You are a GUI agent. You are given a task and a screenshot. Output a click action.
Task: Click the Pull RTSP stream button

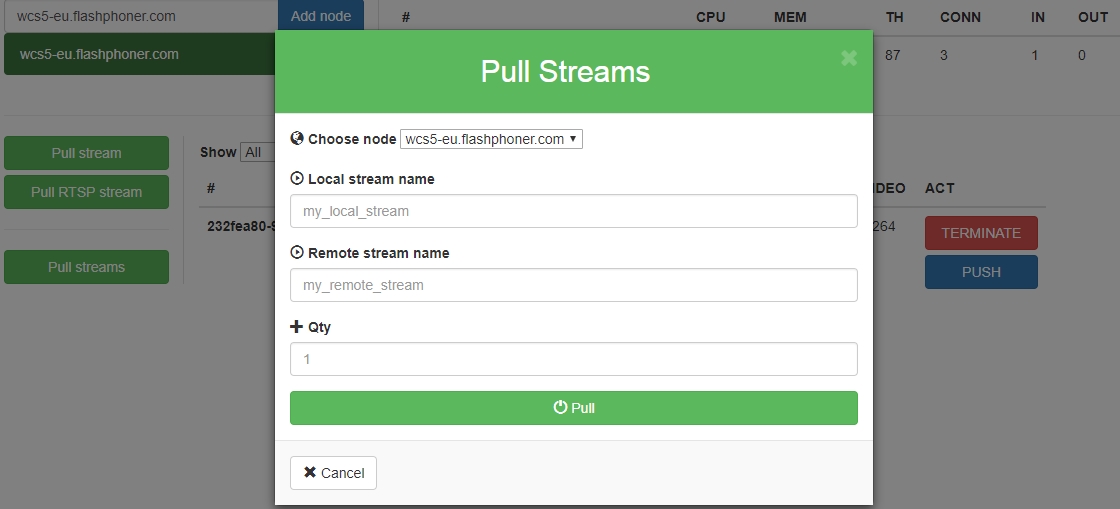point(86,192)
